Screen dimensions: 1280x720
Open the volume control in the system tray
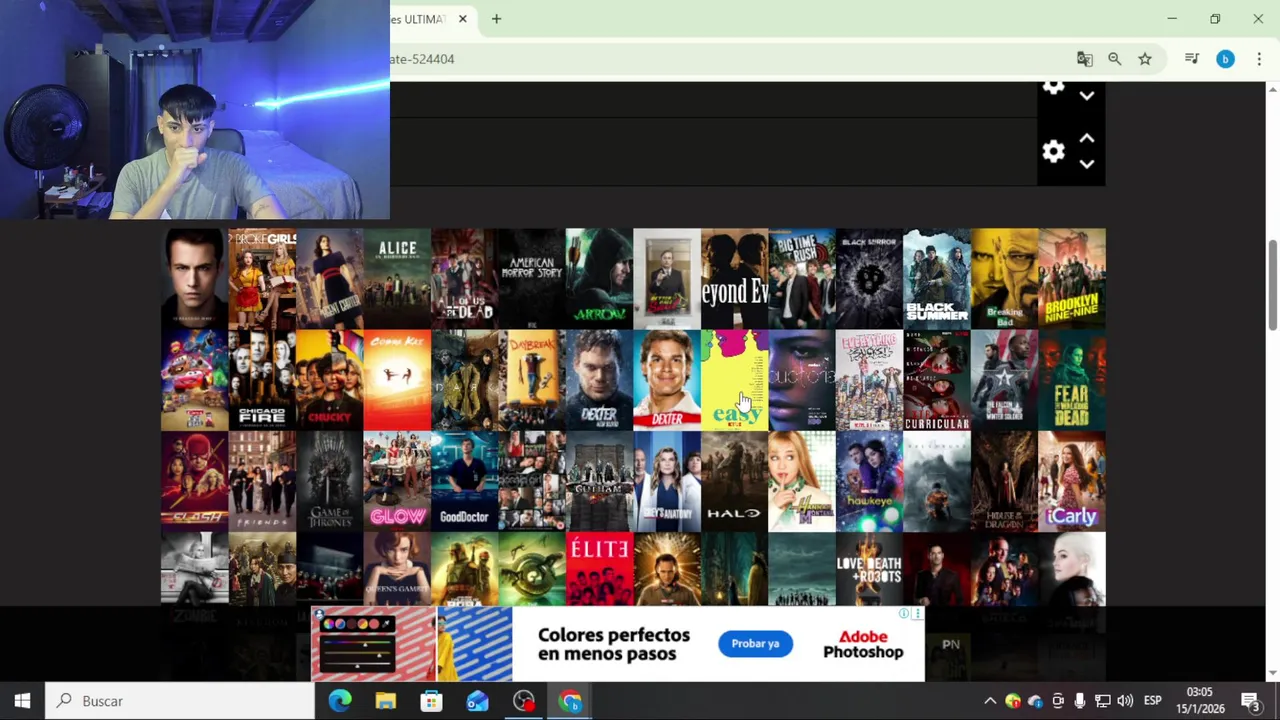[1125, 701]
